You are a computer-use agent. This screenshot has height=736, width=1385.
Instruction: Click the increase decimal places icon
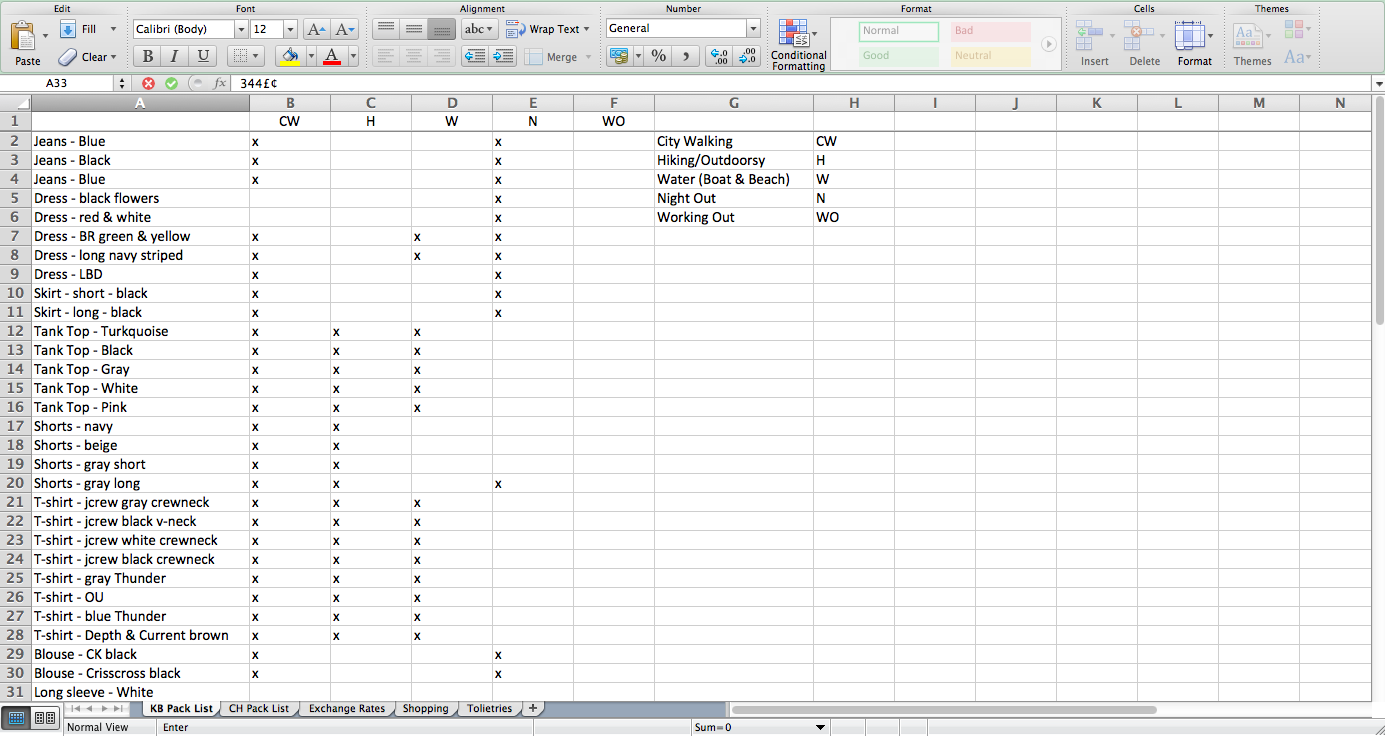[718, 56]
